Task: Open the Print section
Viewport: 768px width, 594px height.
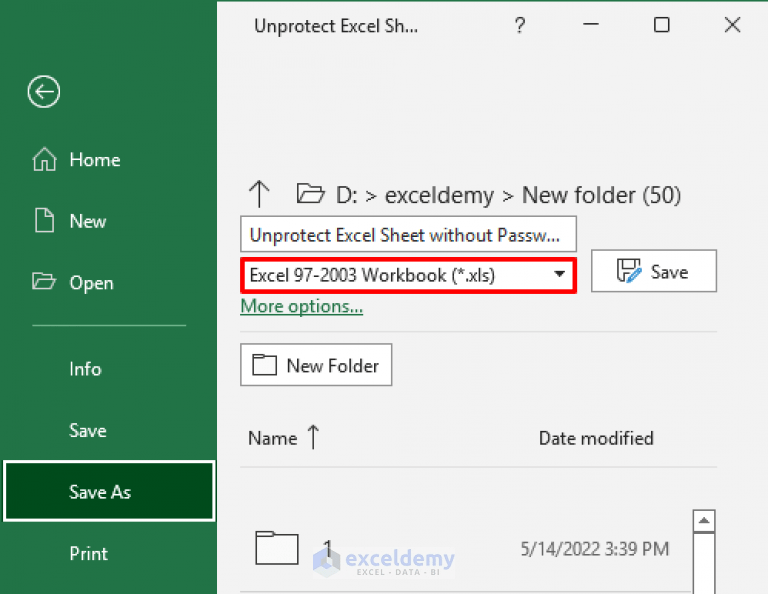Action: (x=89, y=553)
